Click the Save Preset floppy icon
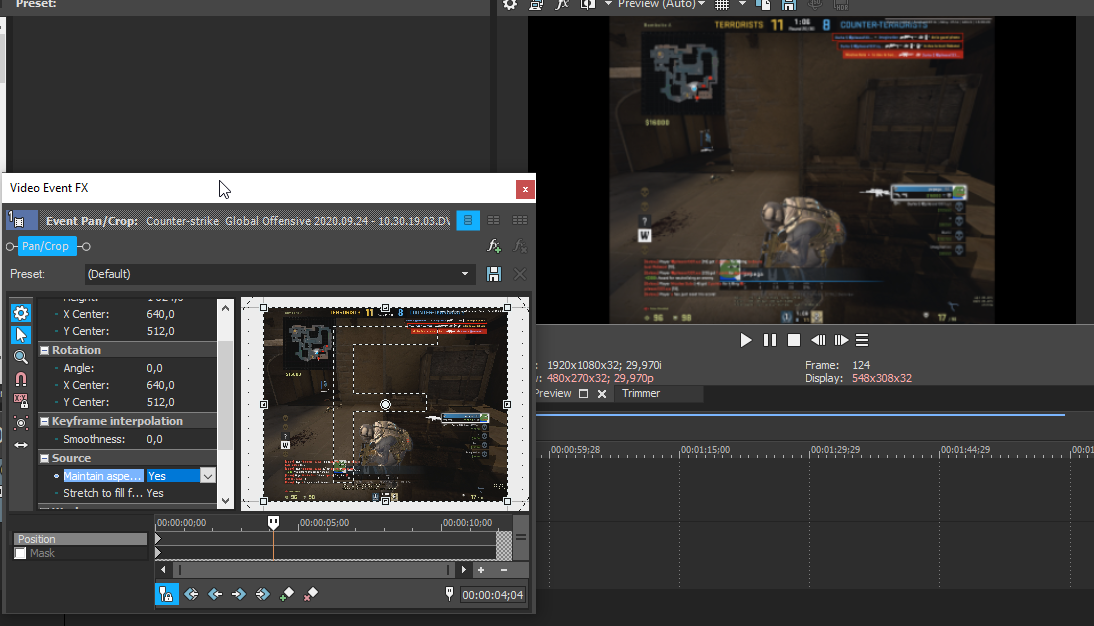Image resolution: width=1094 pixels, height=626 pixels. [493, 274]
